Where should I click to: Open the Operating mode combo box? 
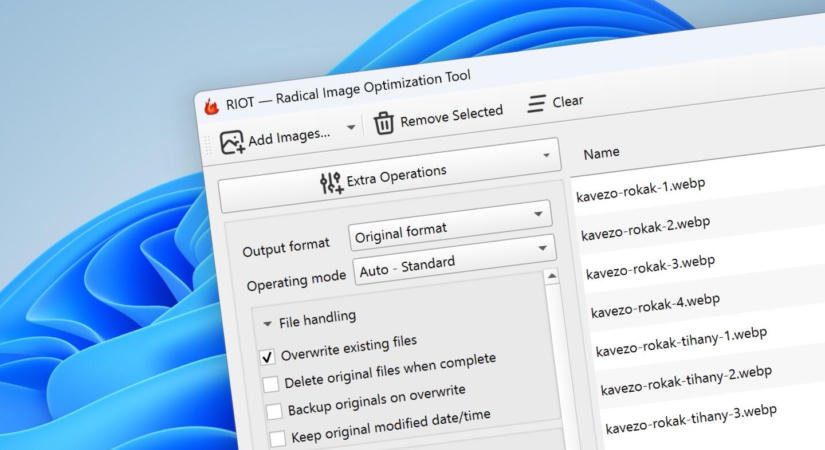click(455, 259)
